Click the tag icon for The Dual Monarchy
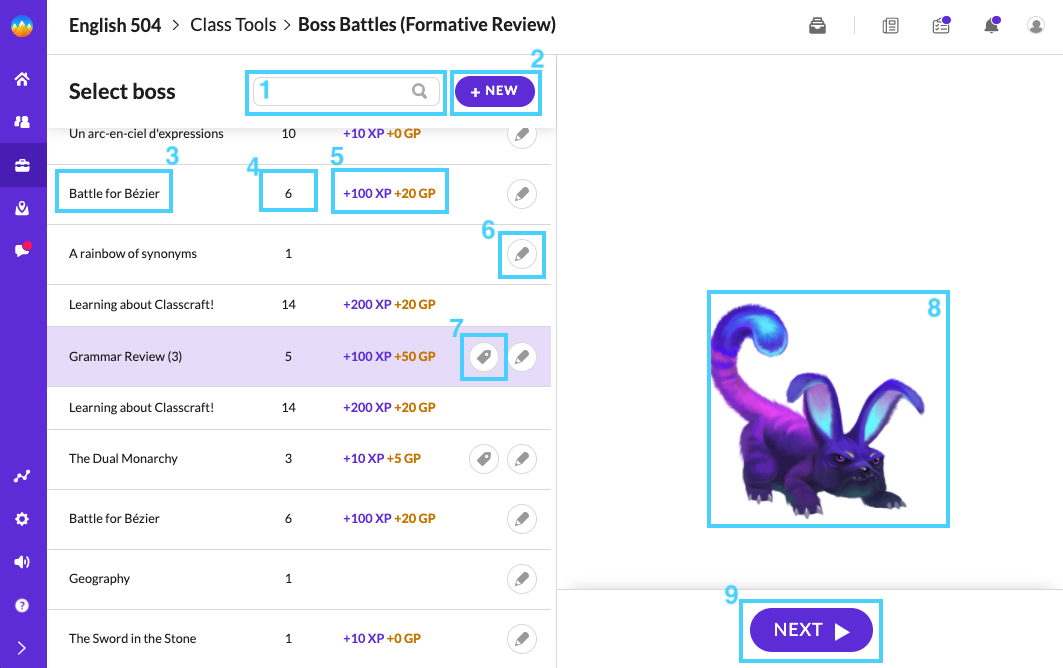The width and height of the screenshot is (1063, 668). (x=484, y=459)
